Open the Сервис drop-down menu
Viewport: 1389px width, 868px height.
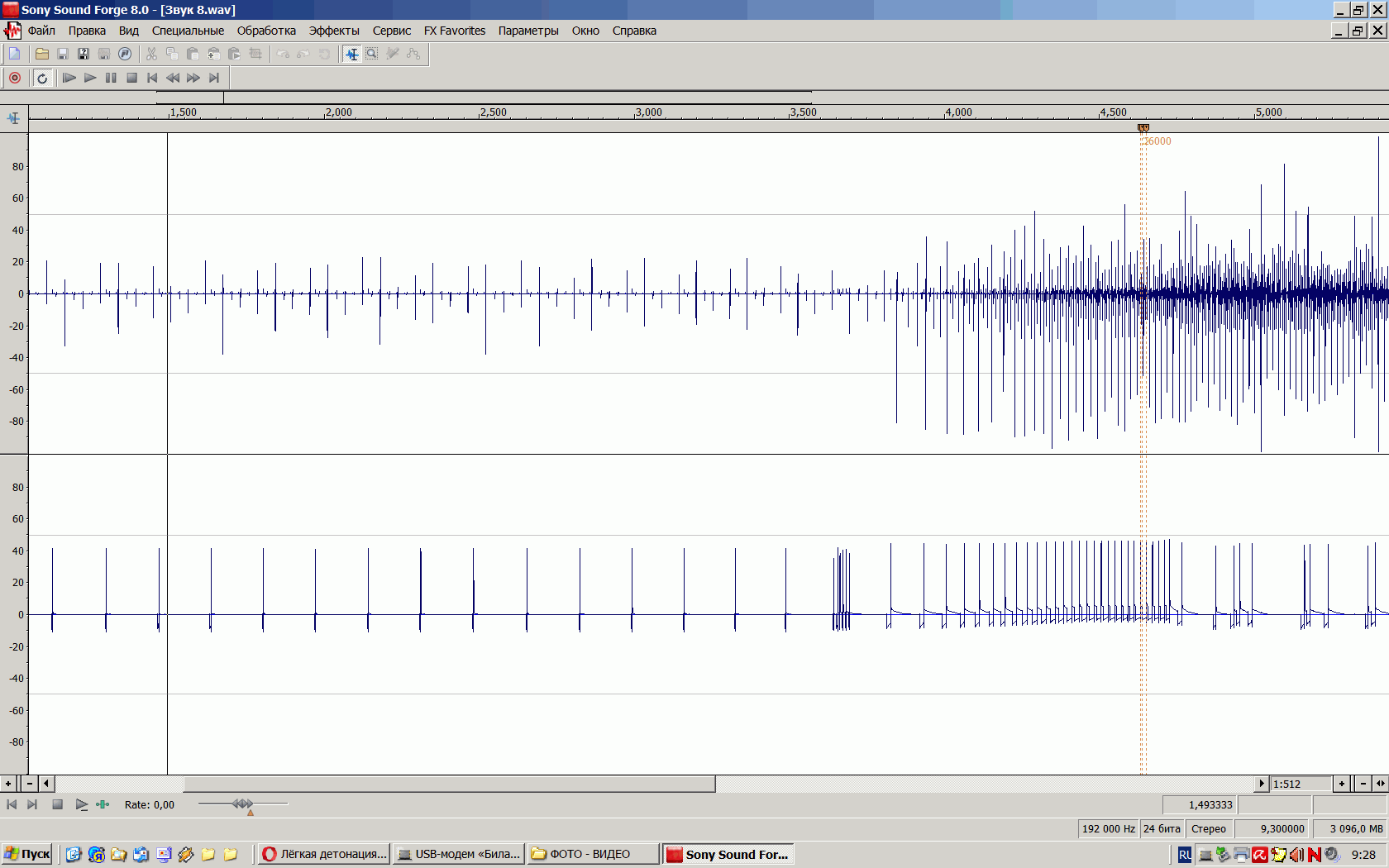coord(391,31)
